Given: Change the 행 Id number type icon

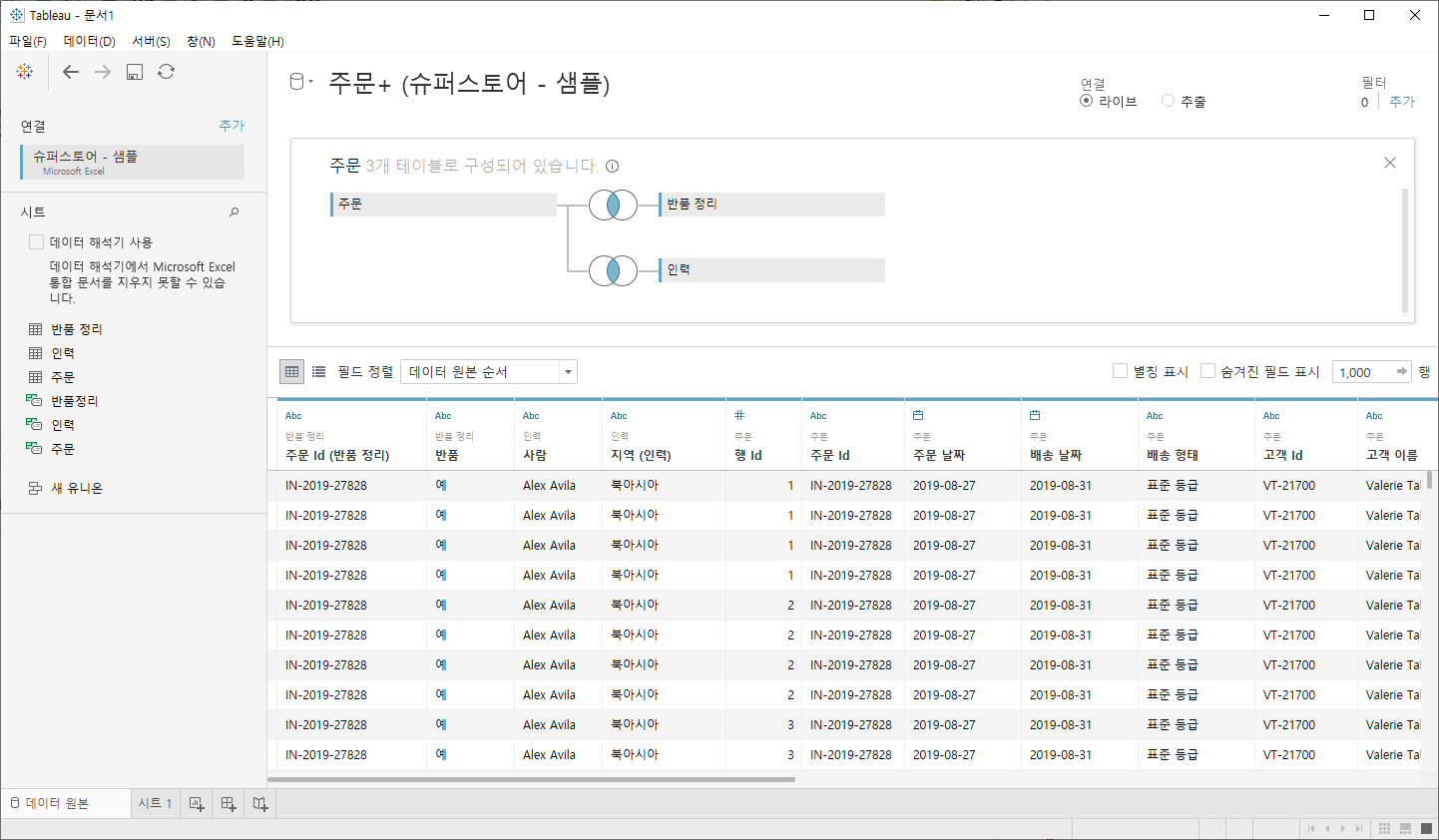Looking at the screenshot, I should (x=739, y=415).
